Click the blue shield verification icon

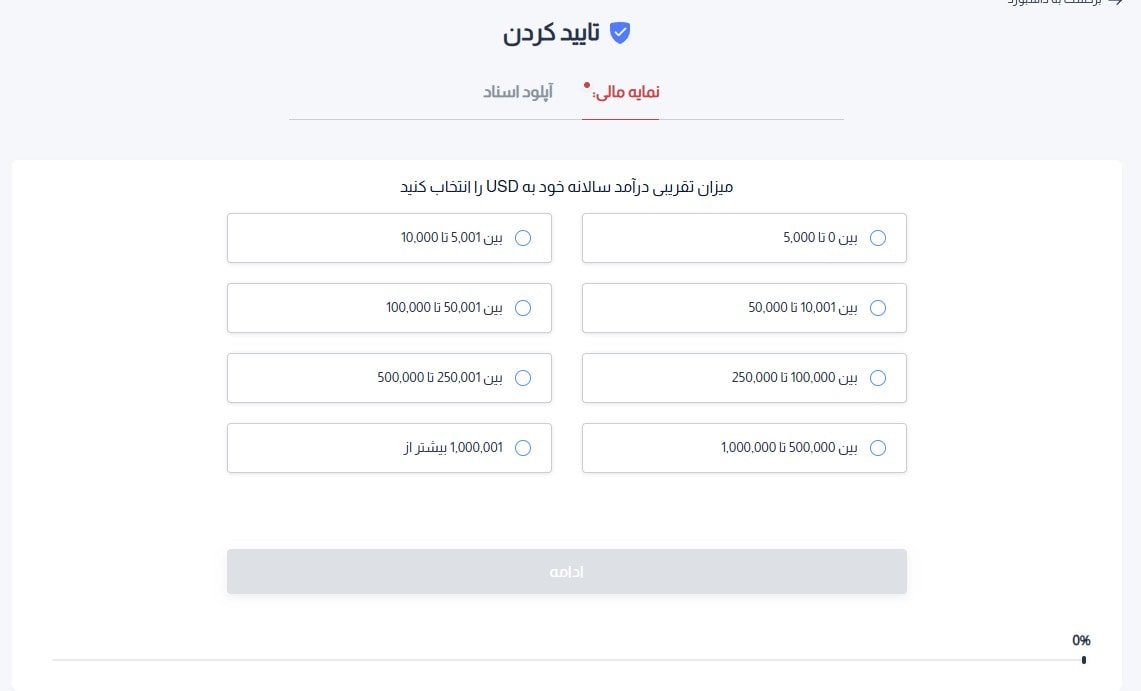click(620, 33)
